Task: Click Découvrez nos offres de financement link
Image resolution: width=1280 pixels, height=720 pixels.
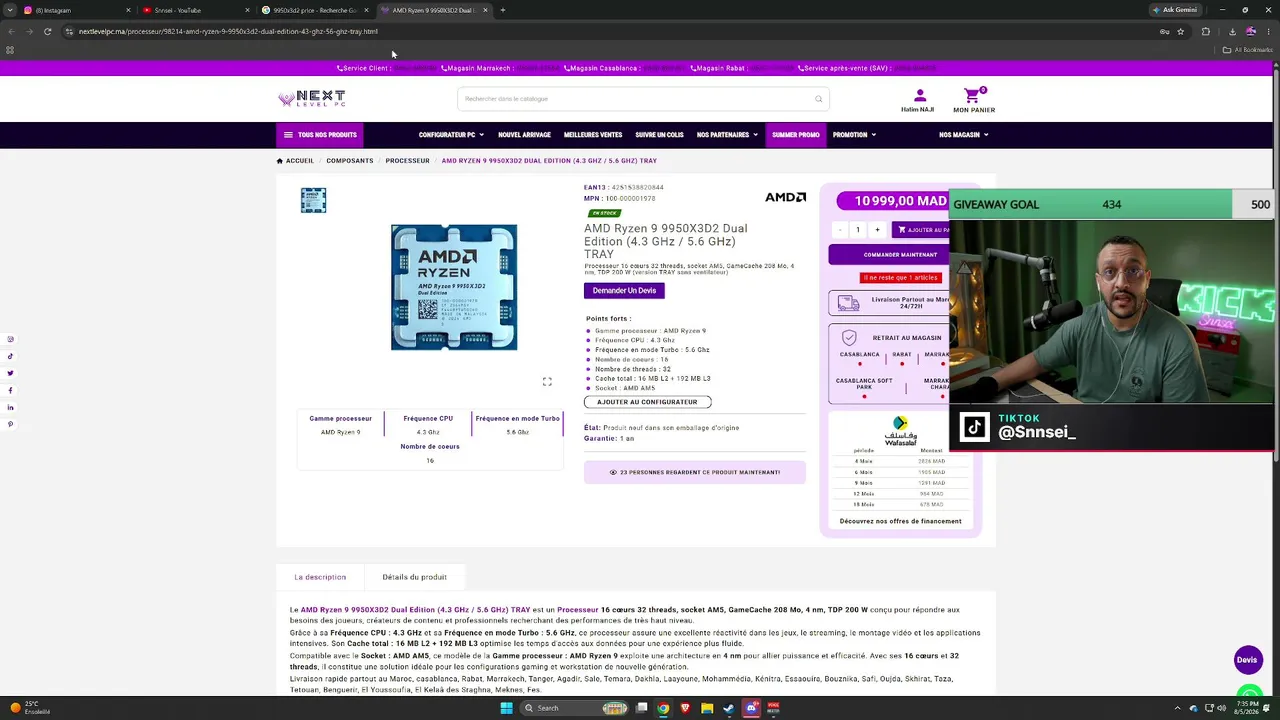Action: coord(900,521)
